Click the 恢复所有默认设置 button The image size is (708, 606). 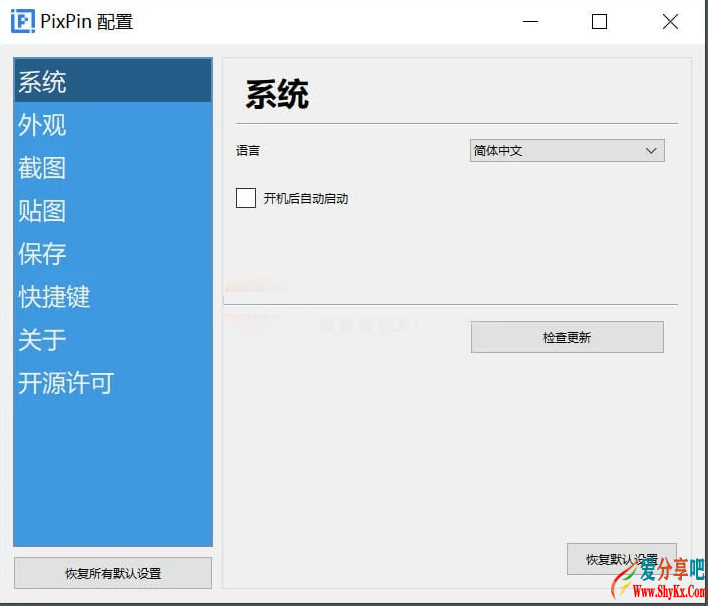[x=112, y=573]
